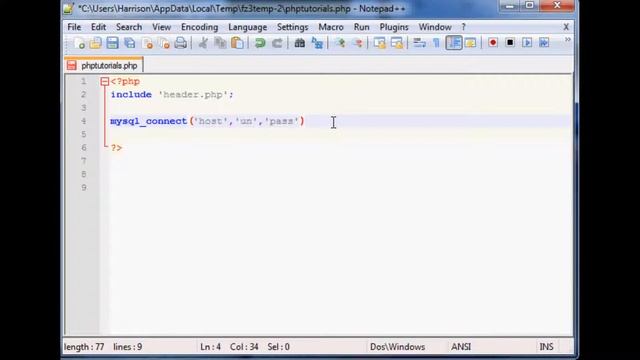This screenshot has height=360, width=640.
Task: Close the Notepad++ window
Action: tap(557, 6)
